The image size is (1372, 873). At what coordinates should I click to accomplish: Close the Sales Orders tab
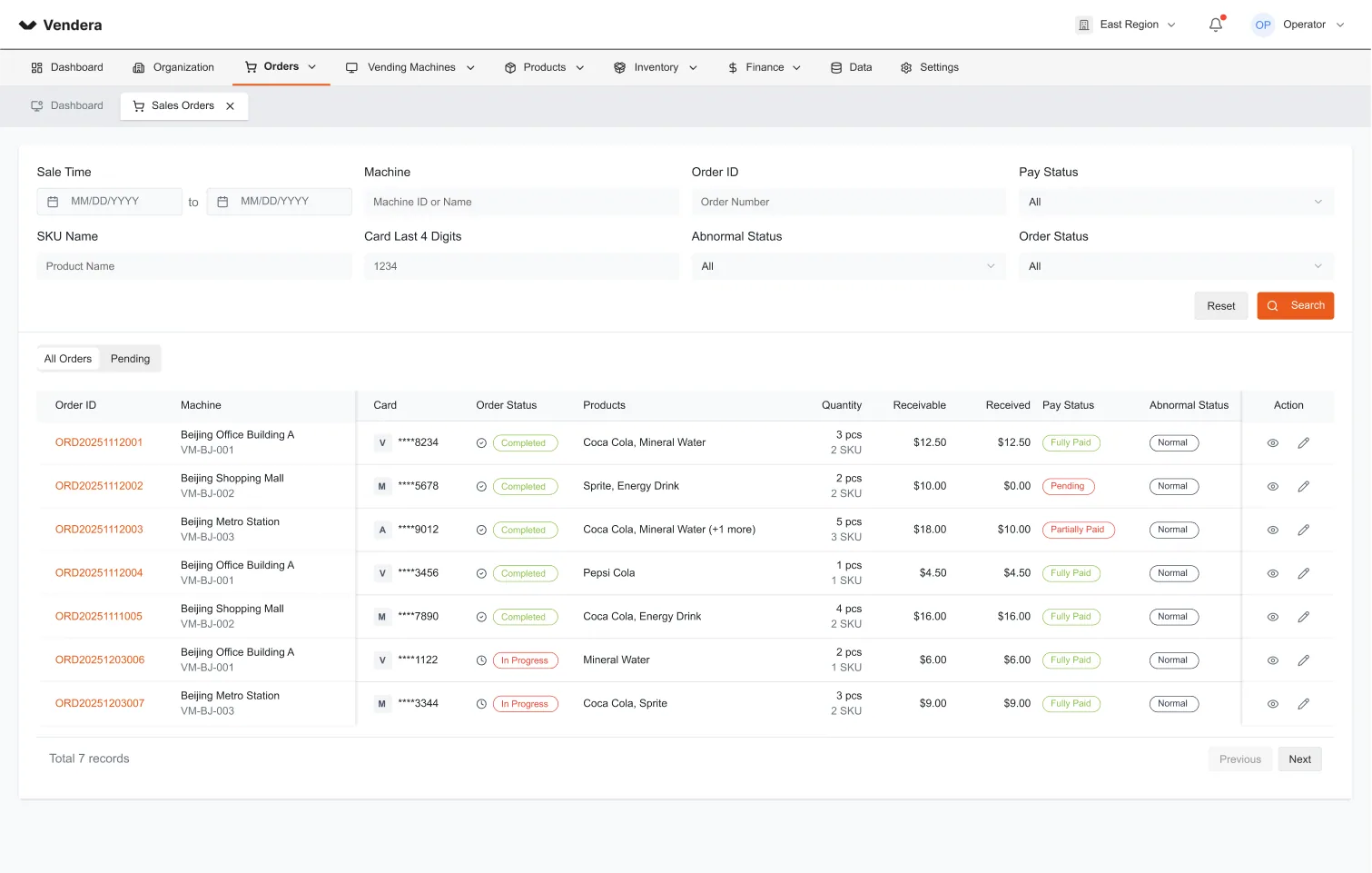230,106
